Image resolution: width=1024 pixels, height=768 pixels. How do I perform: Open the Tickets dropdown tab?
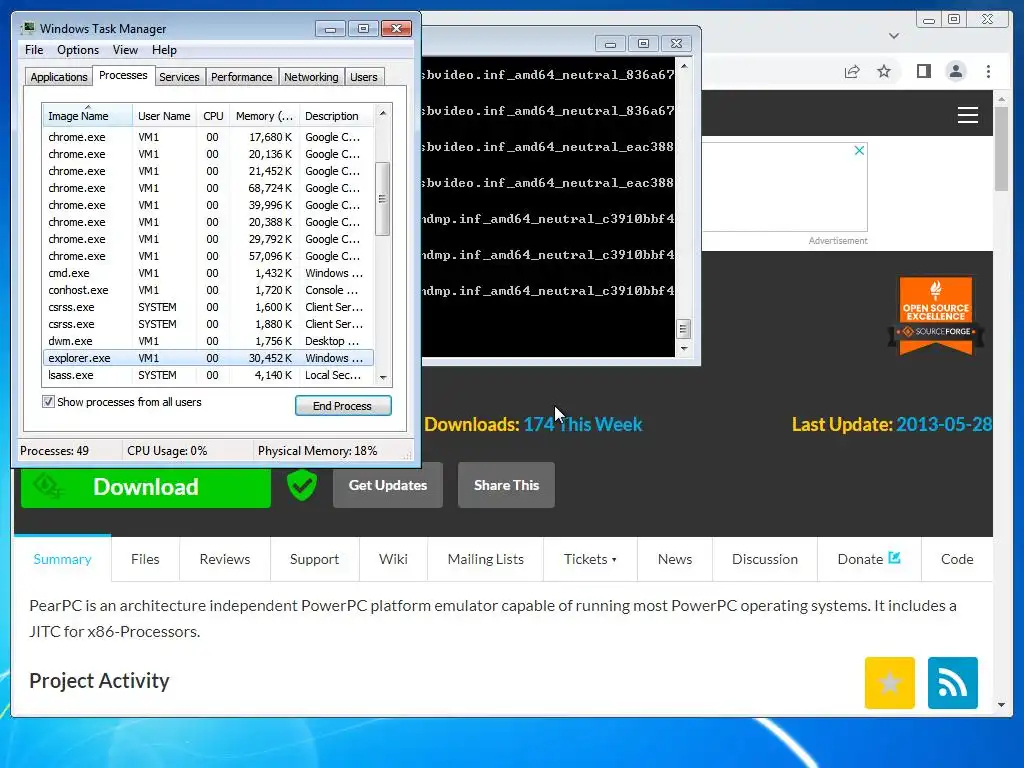coord(590,559)
